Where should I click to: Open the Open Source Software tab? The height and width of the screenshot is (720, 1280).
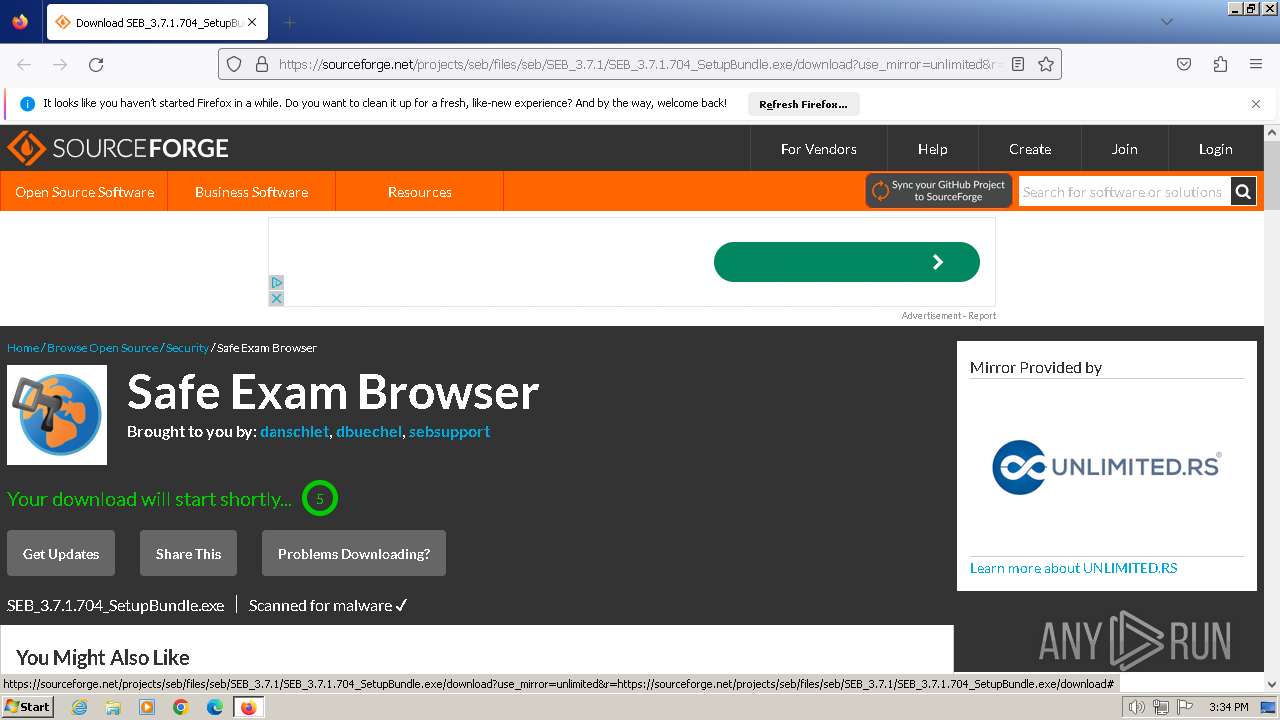click(x=84, y=192)
